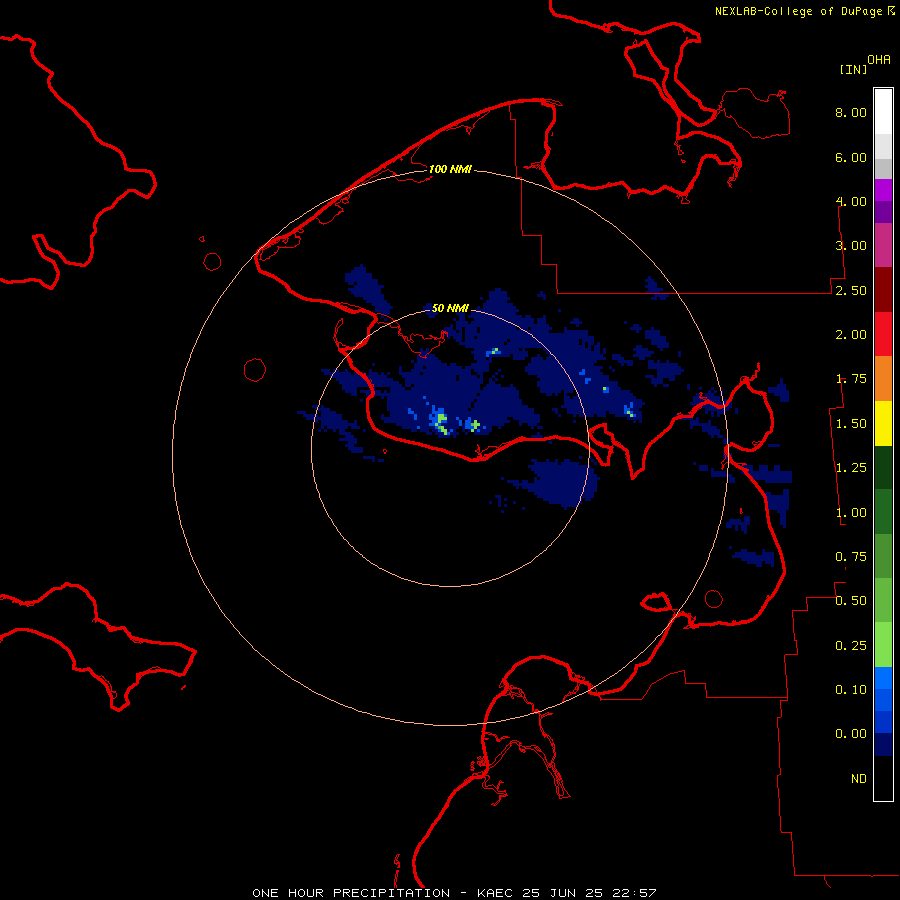The image size is (900, 900).
Task: Select the 2.50 legend value
Action: pos(851,290)
